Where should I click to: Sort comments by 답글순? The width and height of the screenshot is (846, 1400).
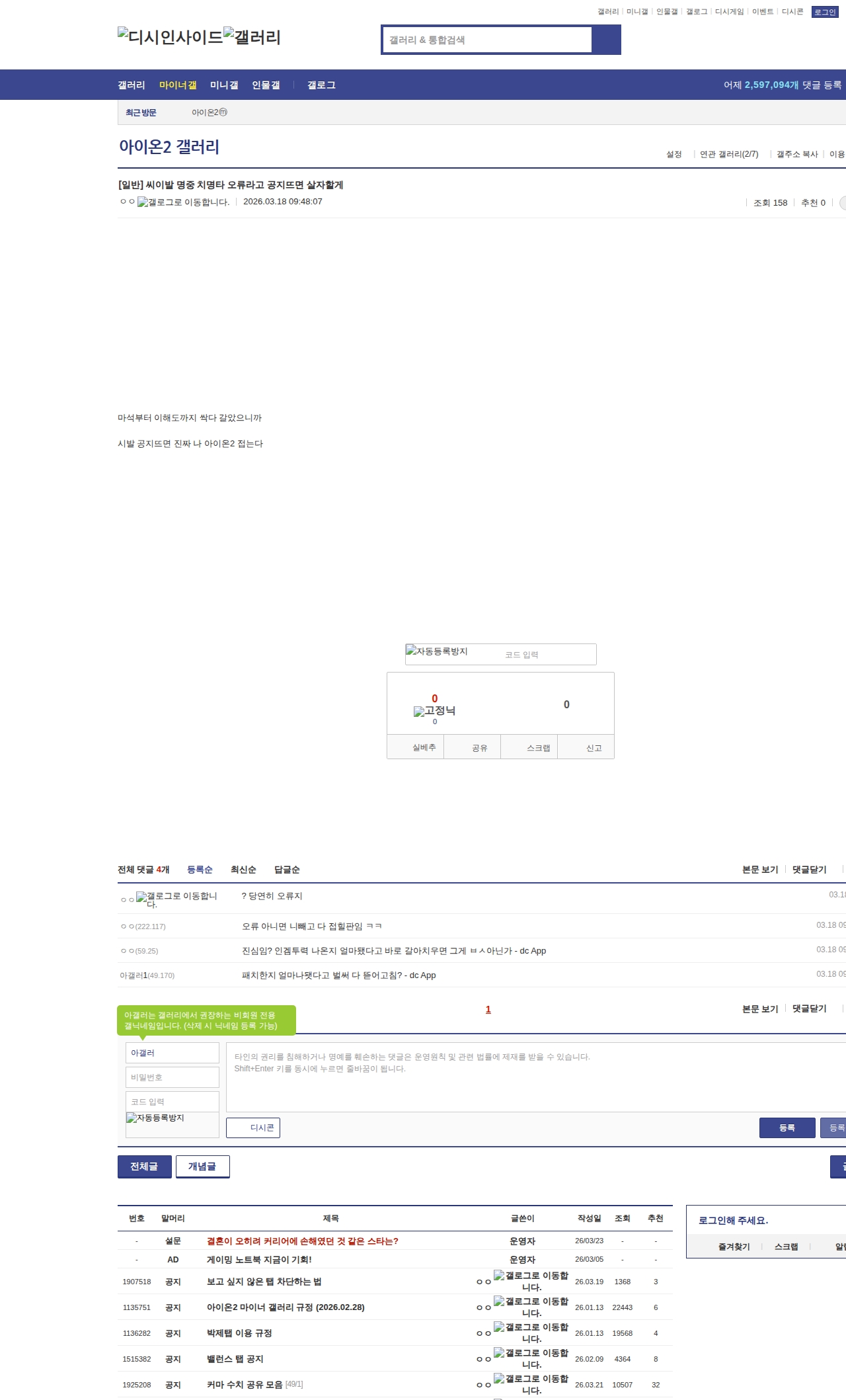[287, 870]
